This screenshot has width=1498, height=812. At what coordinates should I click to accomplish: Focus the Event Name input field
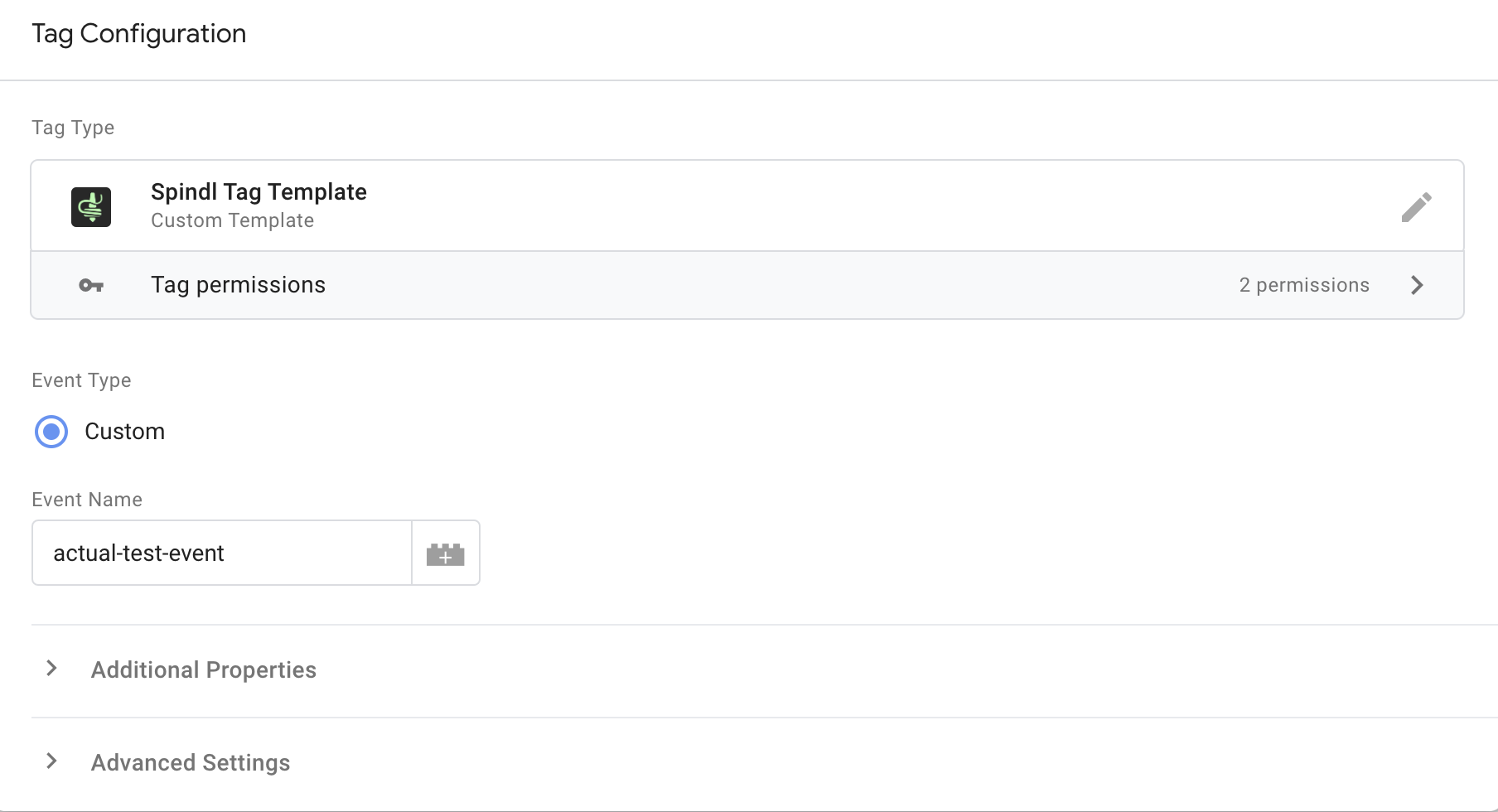(222, 553)
